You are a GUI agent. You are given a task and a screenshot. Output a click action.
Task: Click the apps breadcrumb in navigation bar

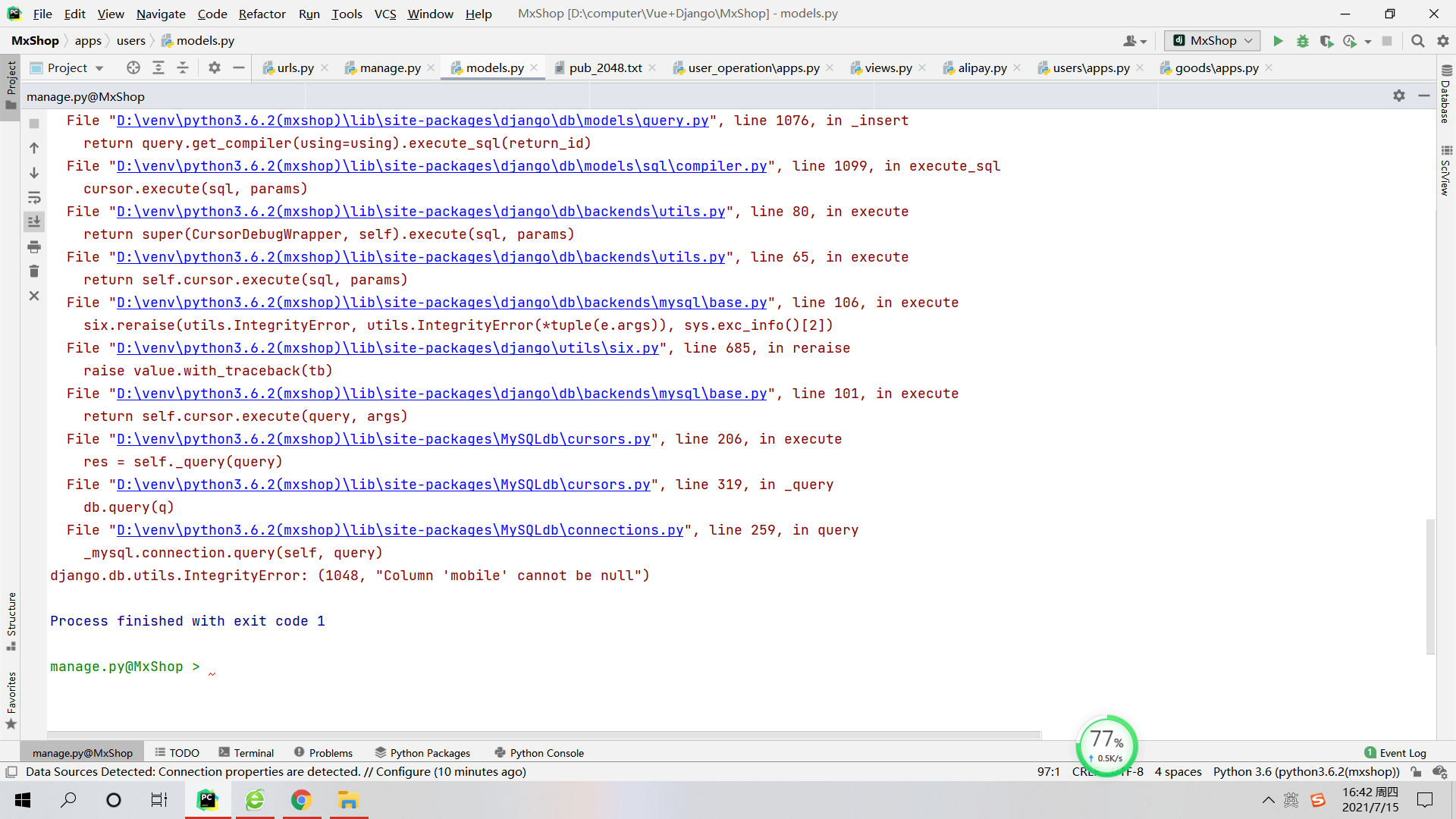88,41
